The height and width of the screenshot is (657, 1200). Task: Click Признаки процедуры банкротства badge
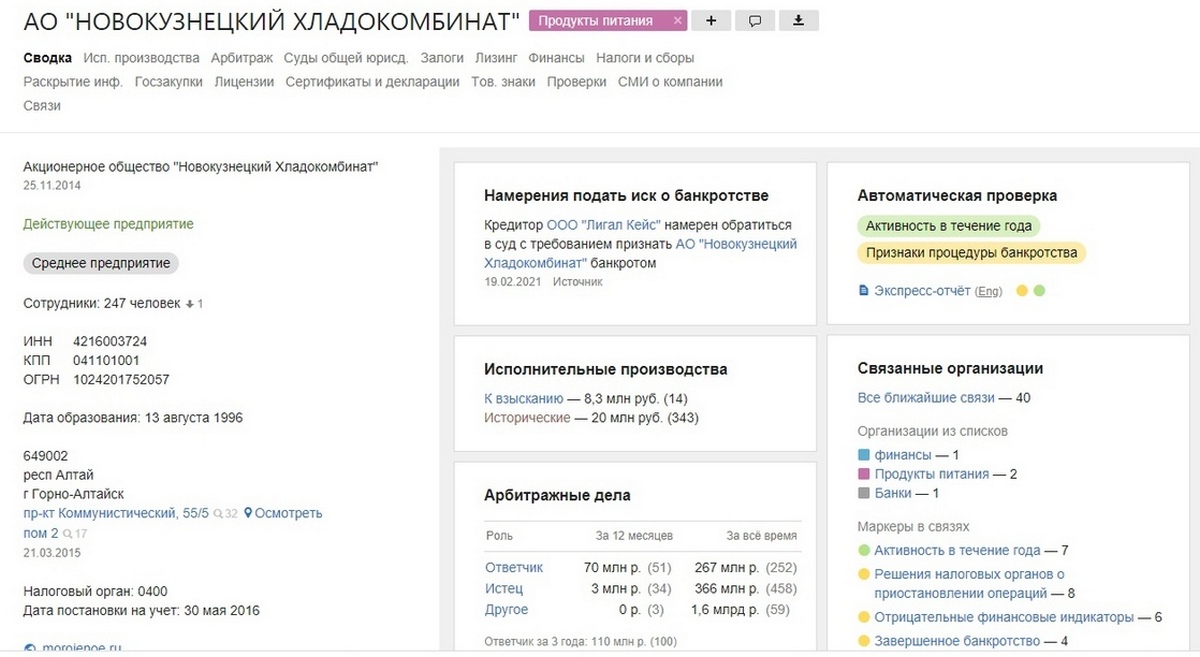971,253
